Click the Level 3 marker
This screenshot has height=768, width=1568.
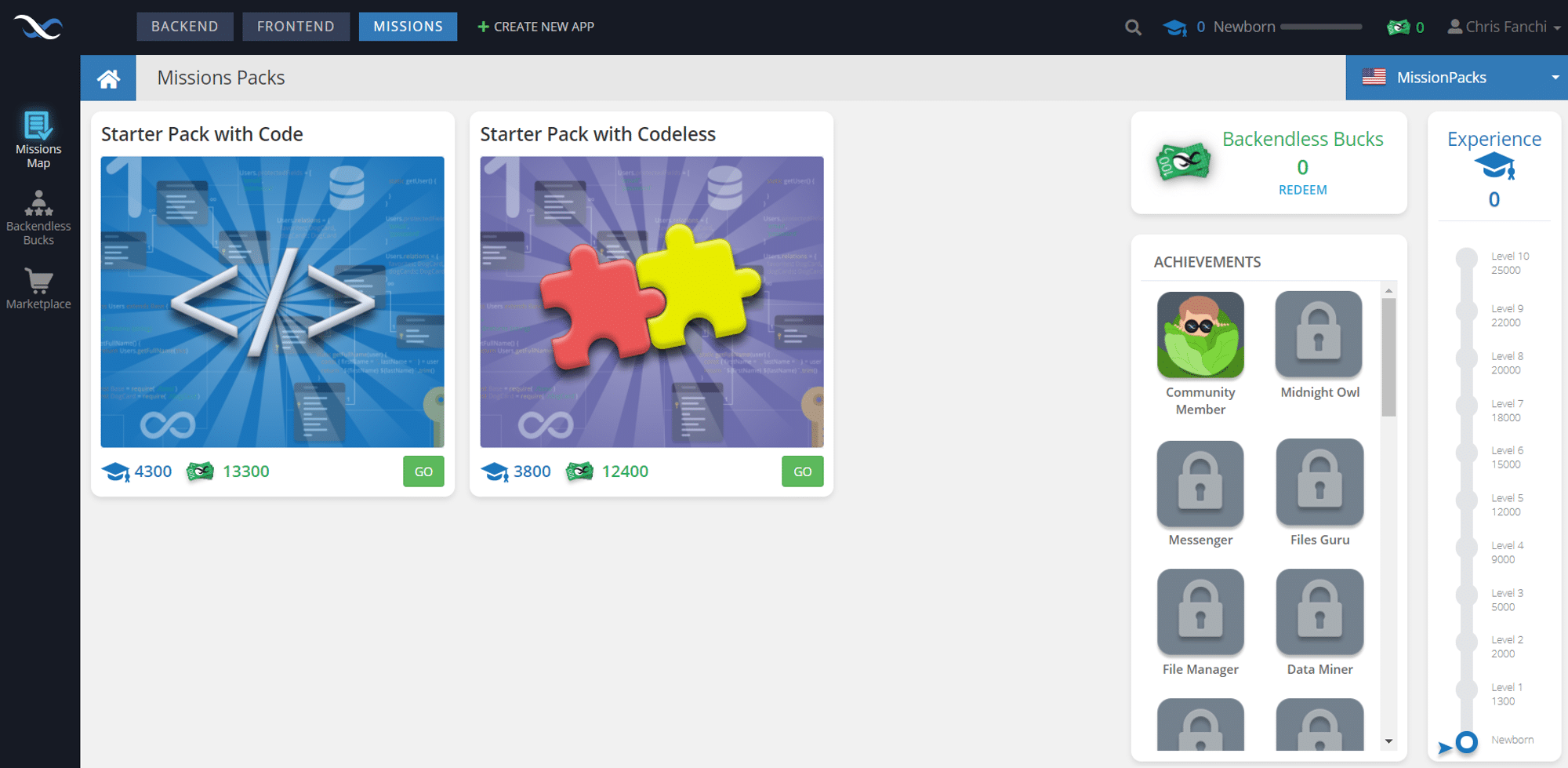point(1467,595)
